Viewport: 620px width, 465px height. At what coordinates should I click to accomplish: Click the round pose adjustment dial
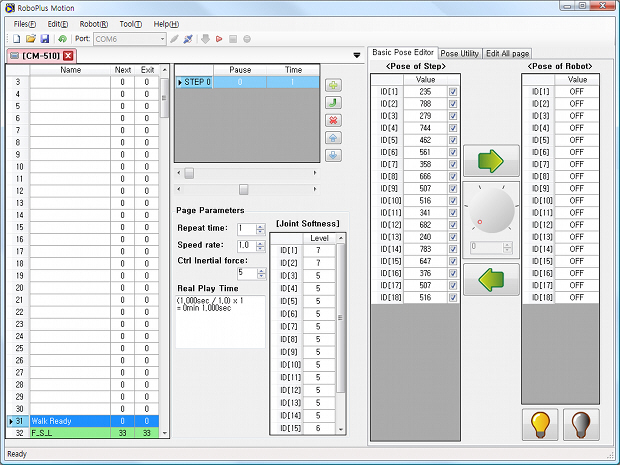coord(491,209)
